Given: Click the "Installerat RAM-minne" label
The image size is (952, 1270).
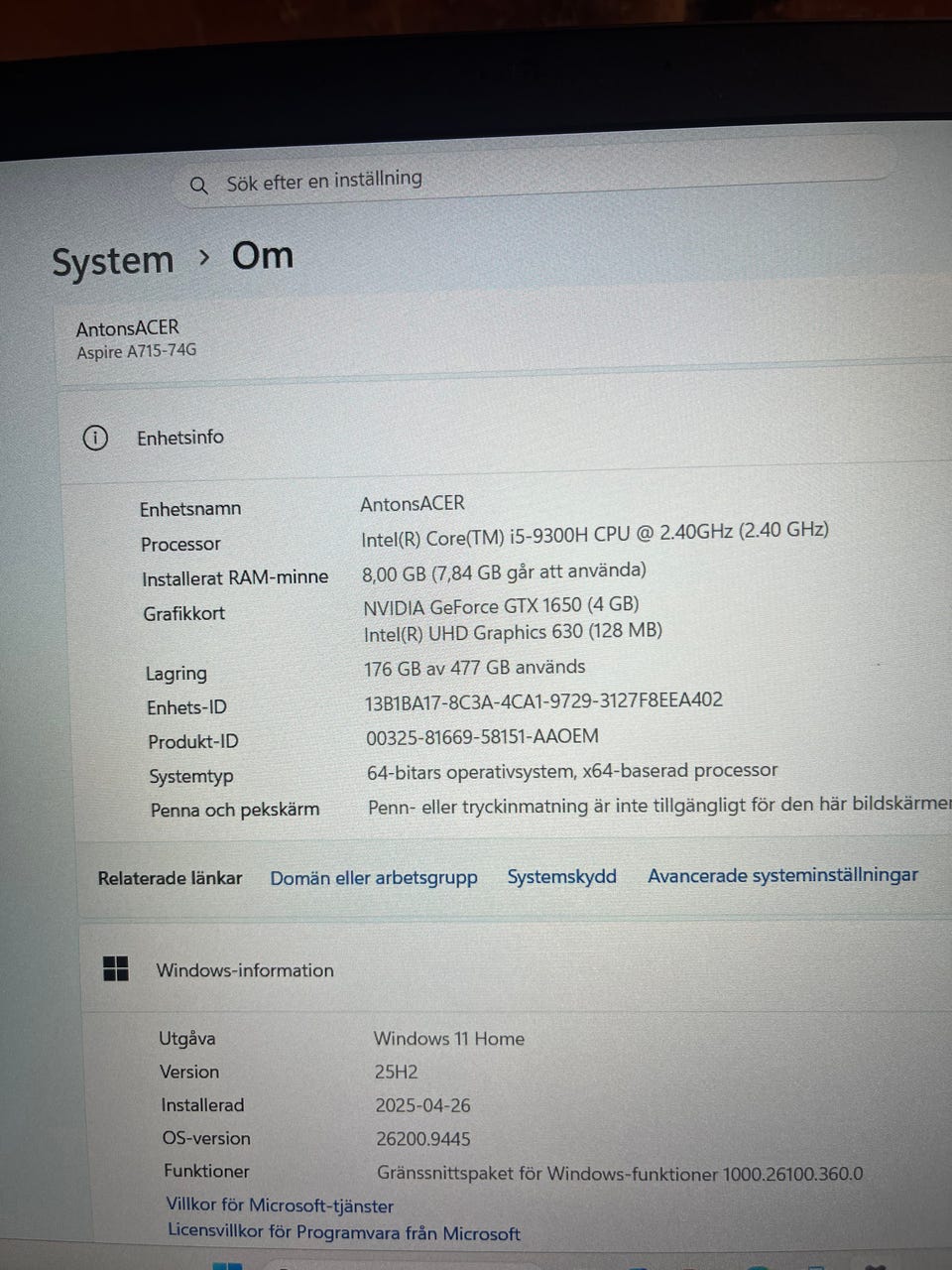Looking at the screenshot, I should 235,577.
